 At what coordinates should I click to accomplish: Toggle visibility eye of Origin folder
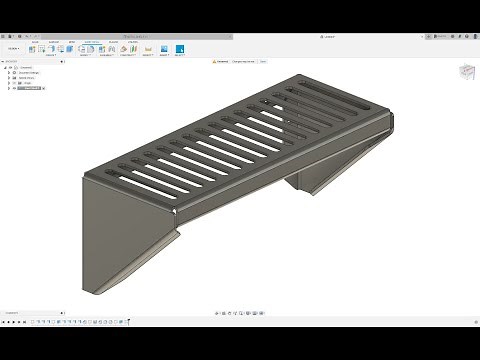pyautogui.click(x=14, y=83)
